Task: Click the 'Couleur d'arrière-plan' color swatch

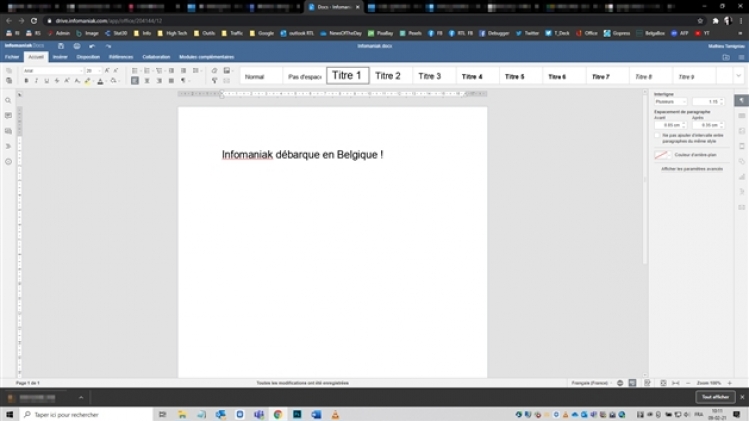Action: (x=661, y=155)
